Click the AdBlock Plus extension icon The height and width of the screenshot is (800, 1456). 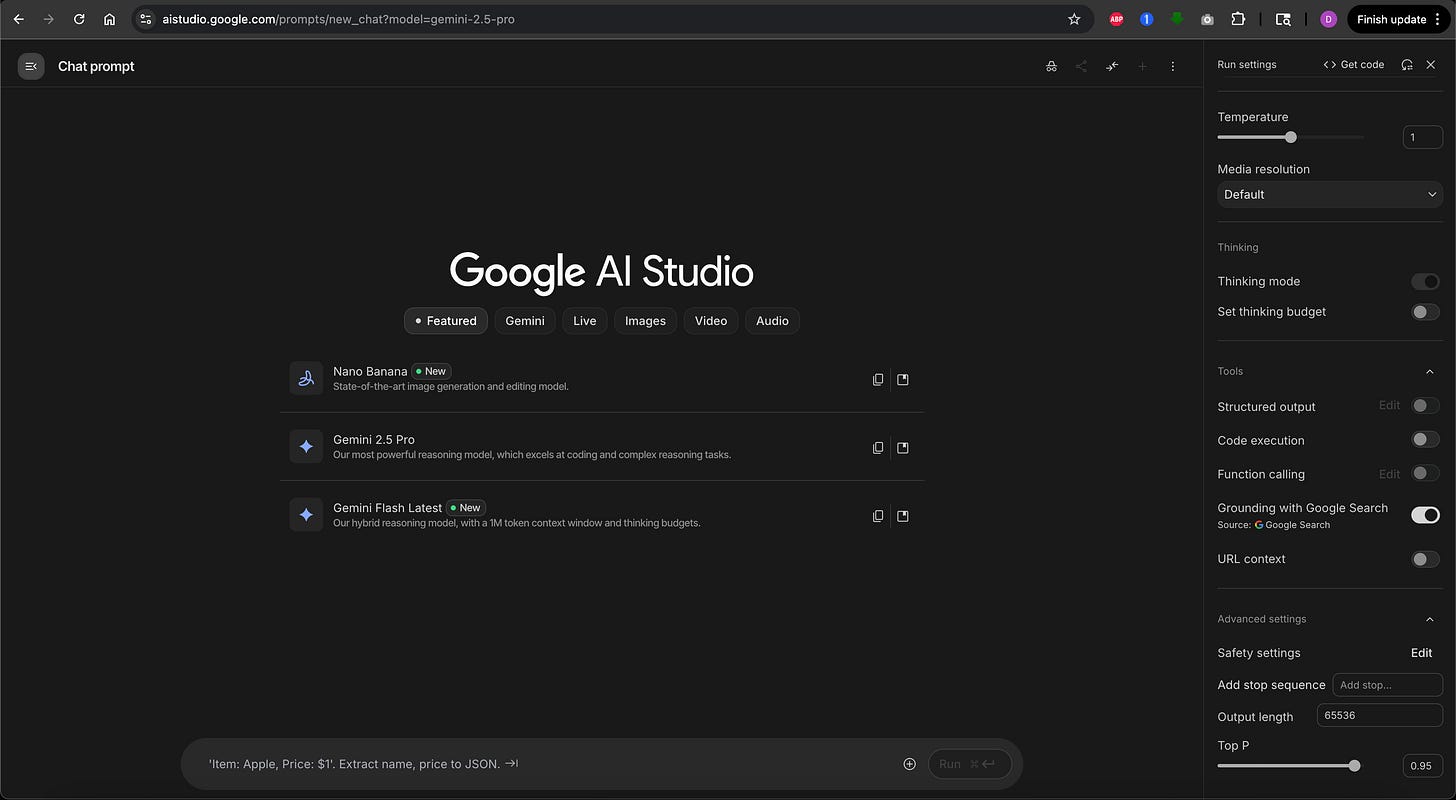pyautogui.click(x=1116, y=19)
